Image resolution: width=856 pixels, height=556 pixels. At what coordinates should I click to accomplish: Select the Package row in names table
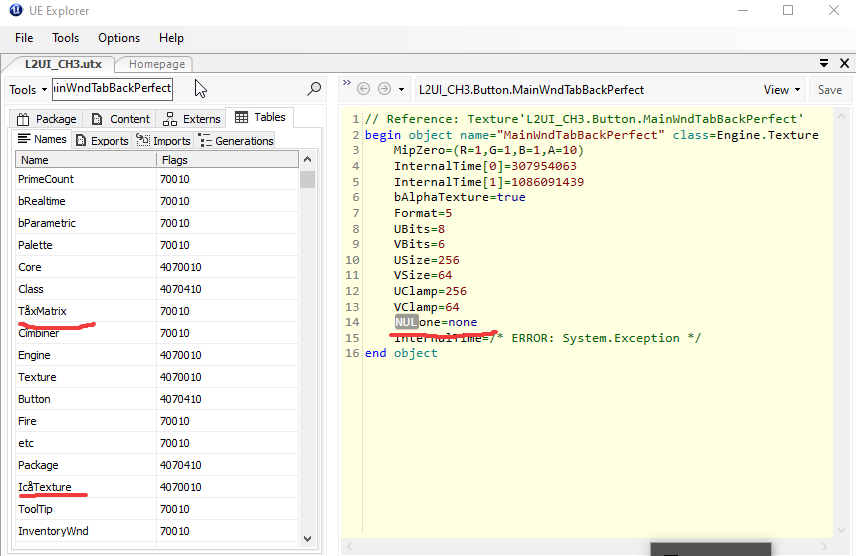tap(157, 465)
